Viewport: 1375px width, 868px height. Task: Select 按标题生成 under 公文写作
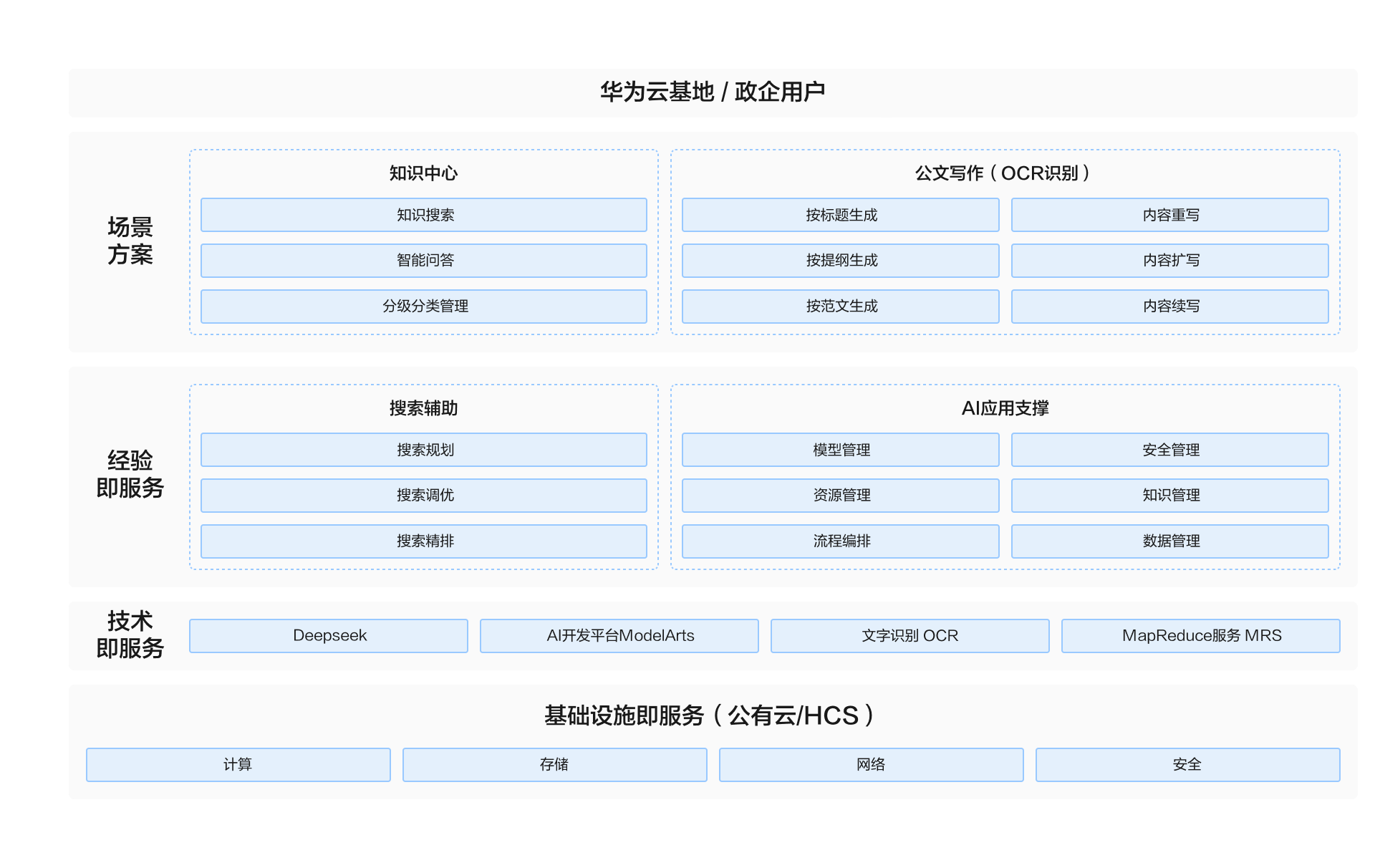tap(840, 215)
